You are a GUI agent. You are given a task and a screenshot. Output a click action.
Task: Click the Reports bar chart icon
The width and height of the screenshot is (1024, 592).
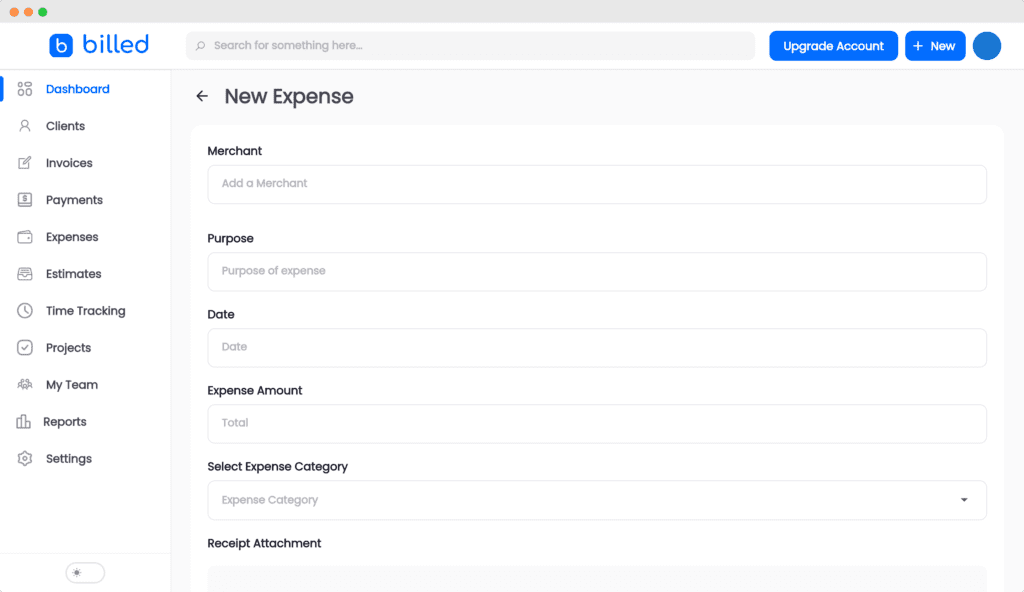24,422
